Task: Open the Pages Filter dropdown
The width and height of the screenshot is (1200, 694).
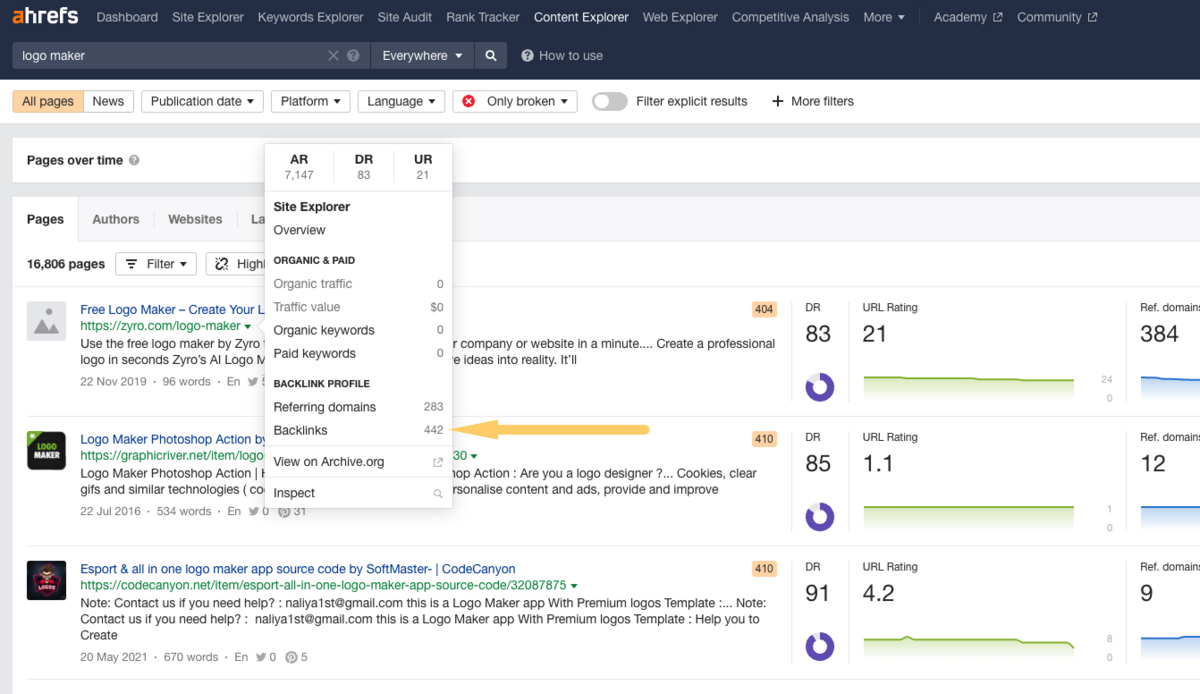Action: [x=155, y=264]
